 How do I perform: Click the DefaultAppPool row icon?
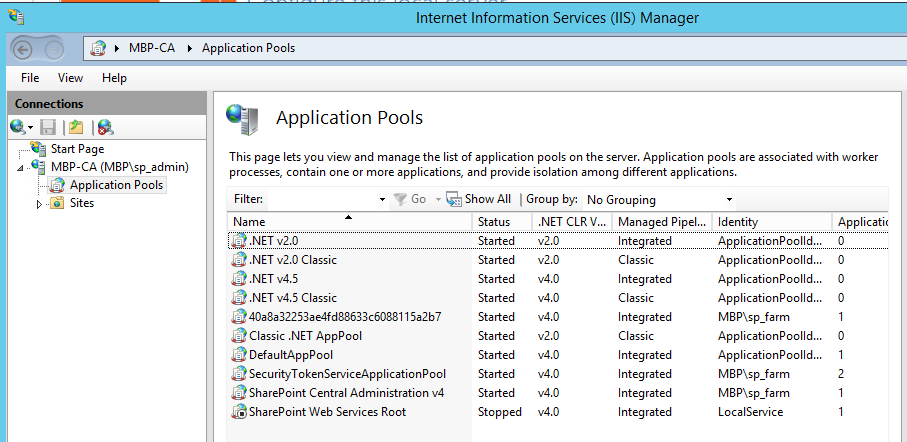(x=239, y=355)
